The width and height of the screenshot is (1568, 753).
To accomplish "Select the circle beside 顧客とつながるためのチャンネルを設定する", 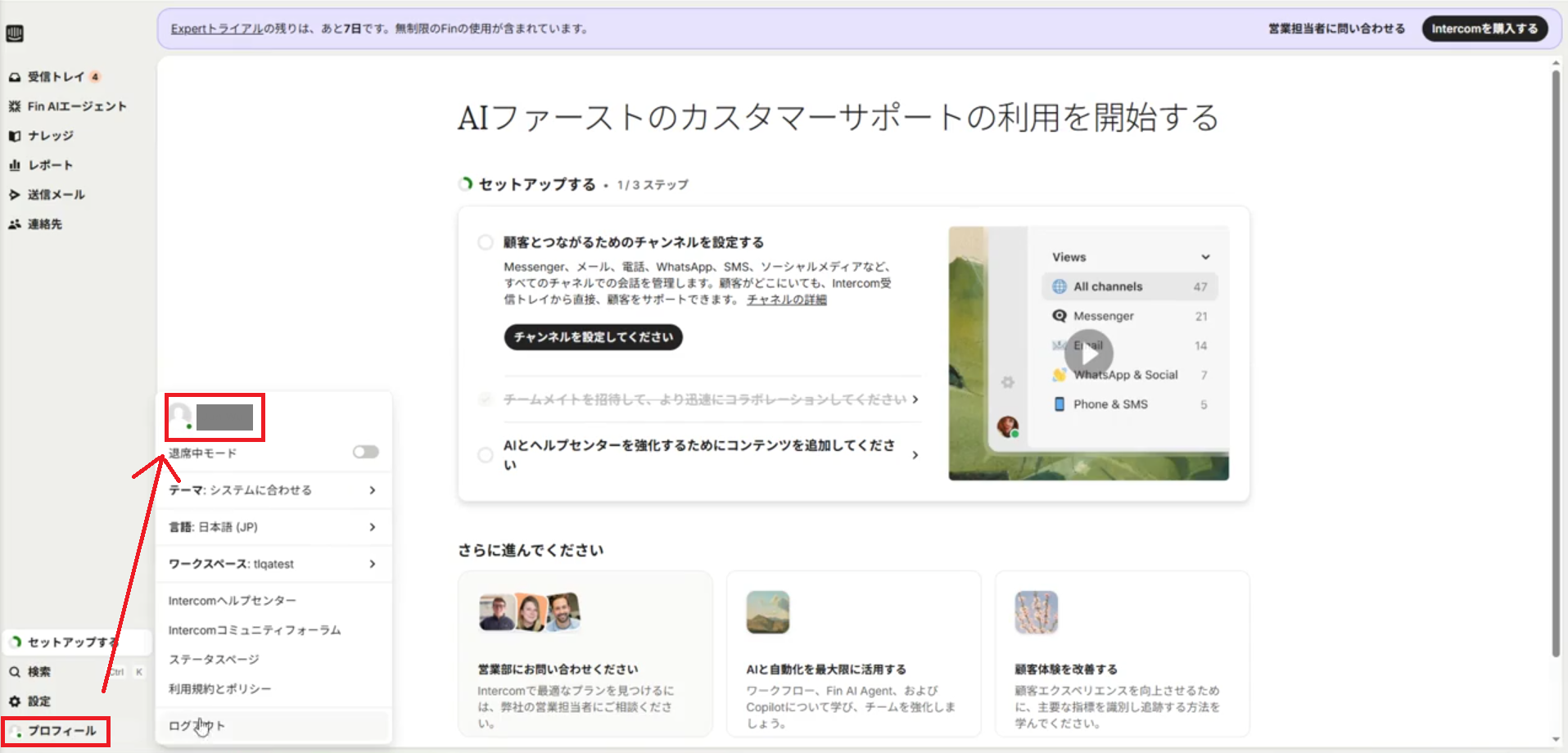I will coord(486,242).
